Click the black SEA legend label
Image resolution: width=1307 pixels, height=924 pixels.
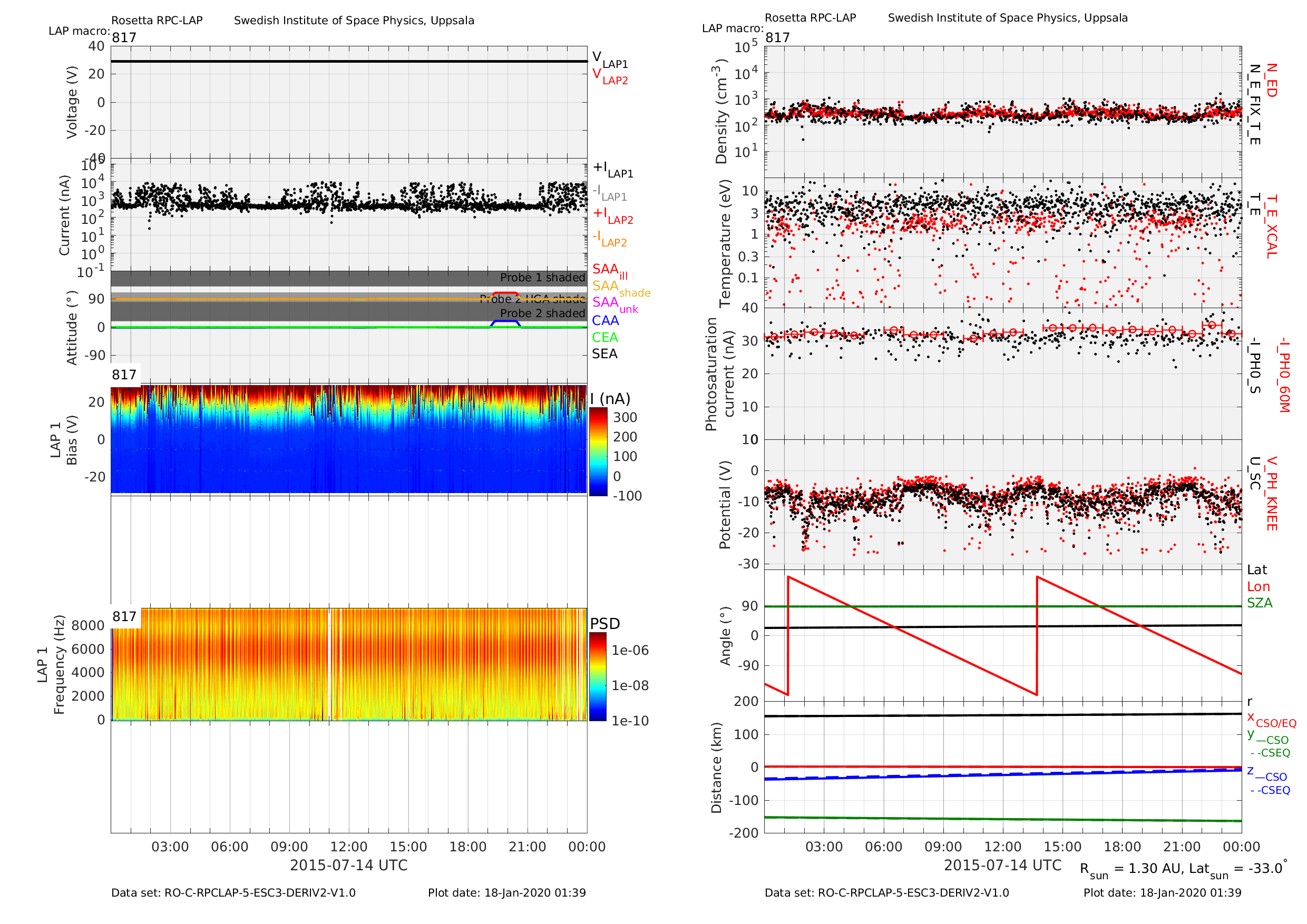point(604,354)
